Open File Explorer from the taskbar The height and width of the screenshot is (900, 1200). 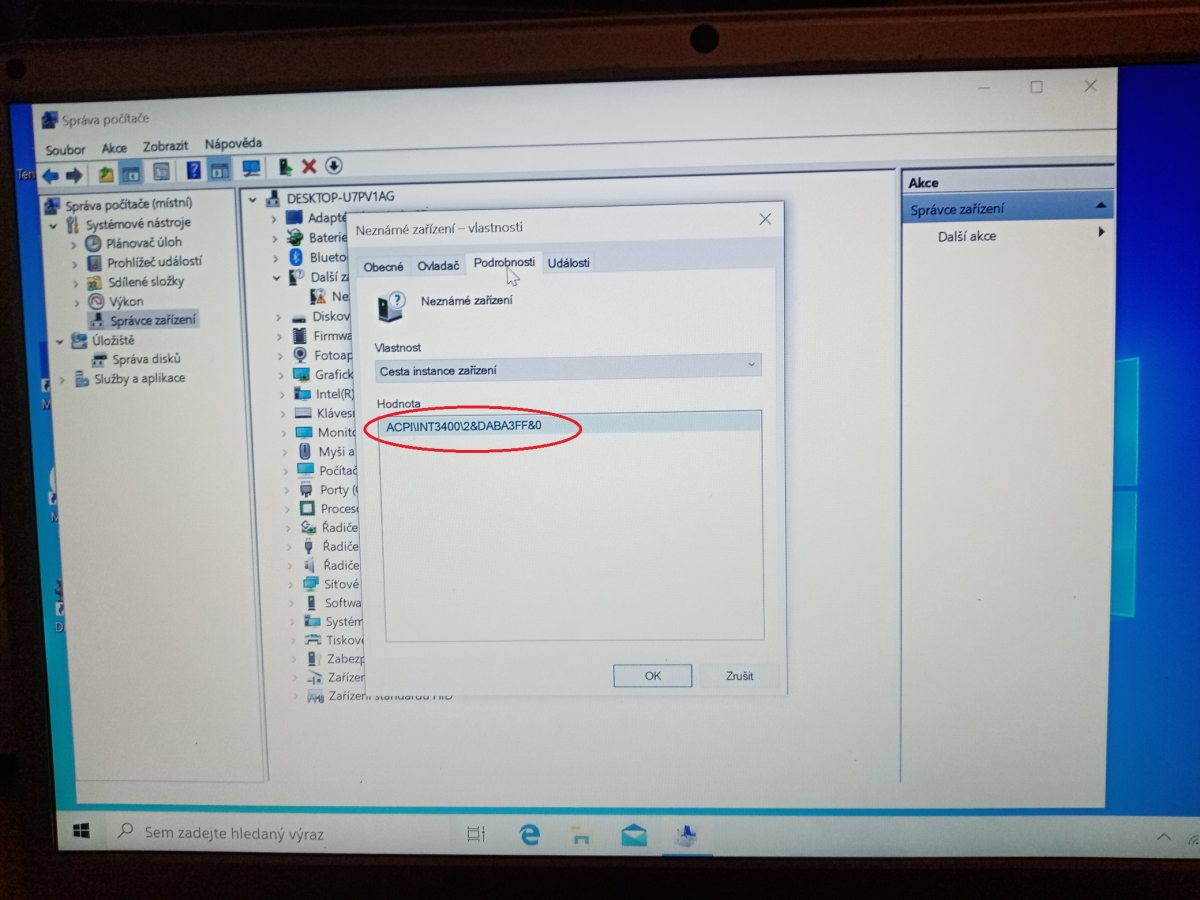click(581, 836)
